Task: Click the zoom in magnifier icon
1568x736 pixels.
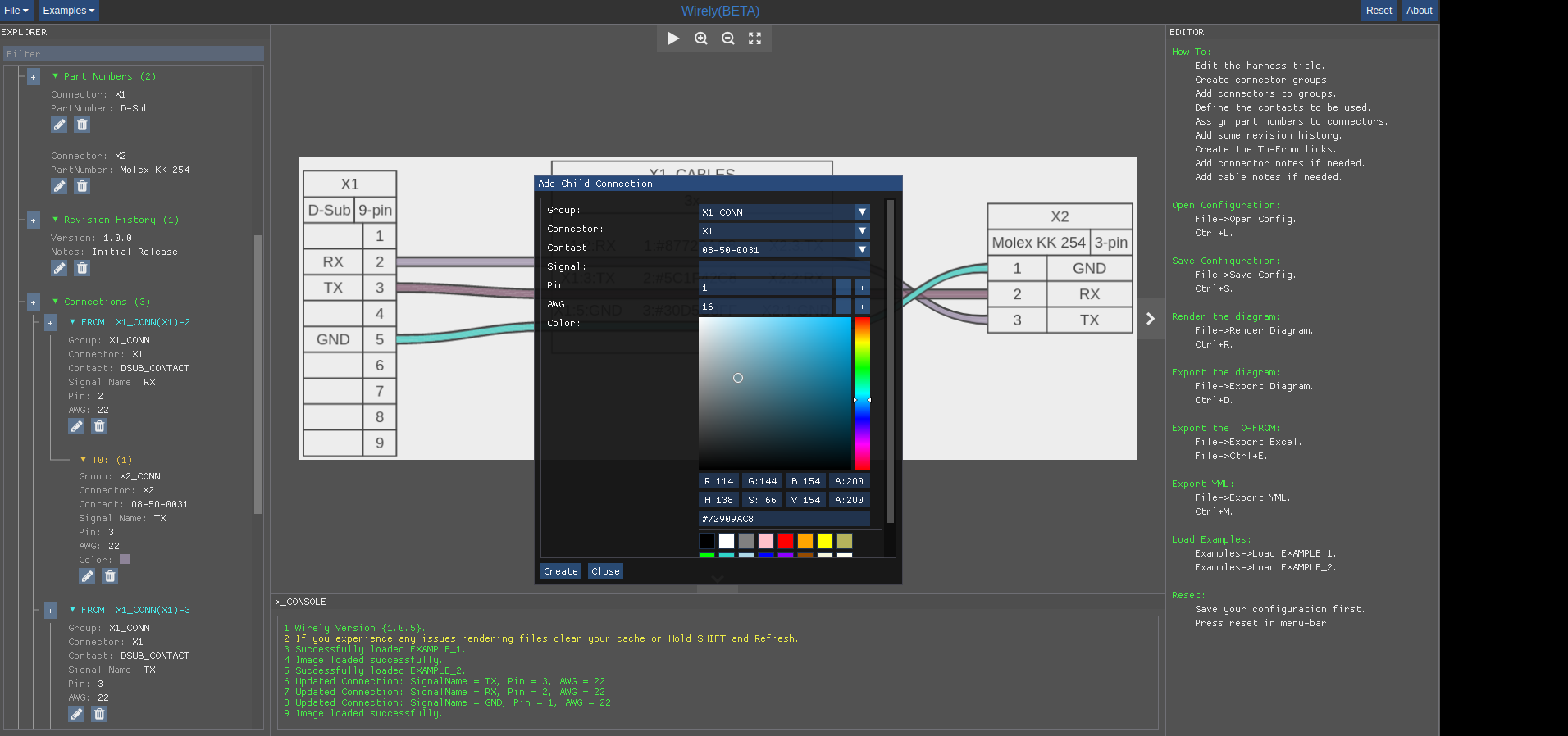Action: pos(701,39)
